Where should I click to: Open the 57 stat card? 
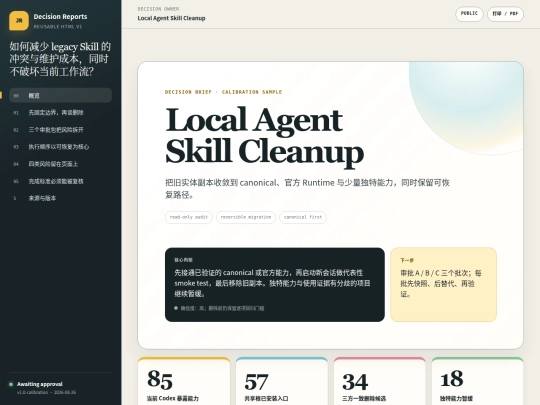click(282, 381)
